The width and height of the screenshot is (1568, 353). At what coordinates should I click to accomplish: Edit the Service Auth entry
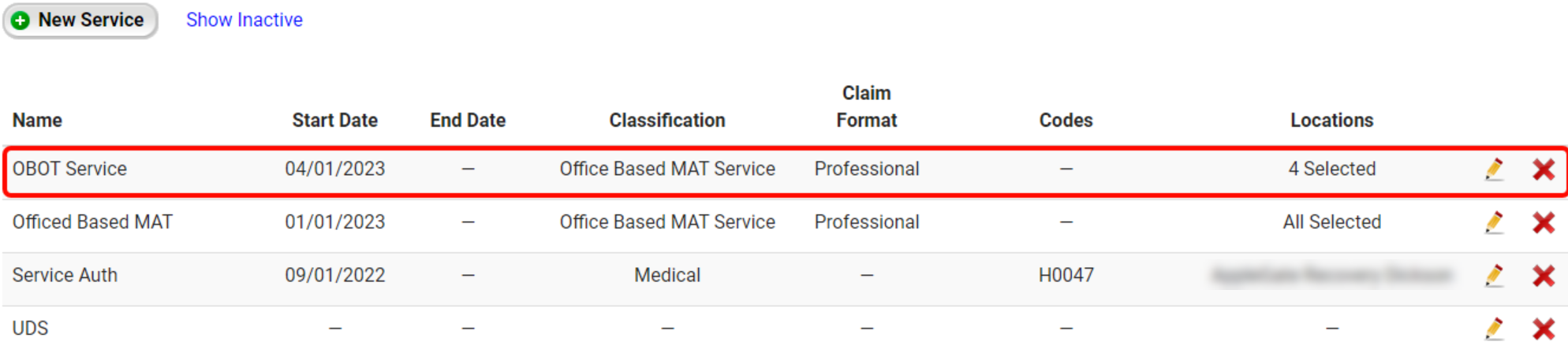[x=1494, y=276]
